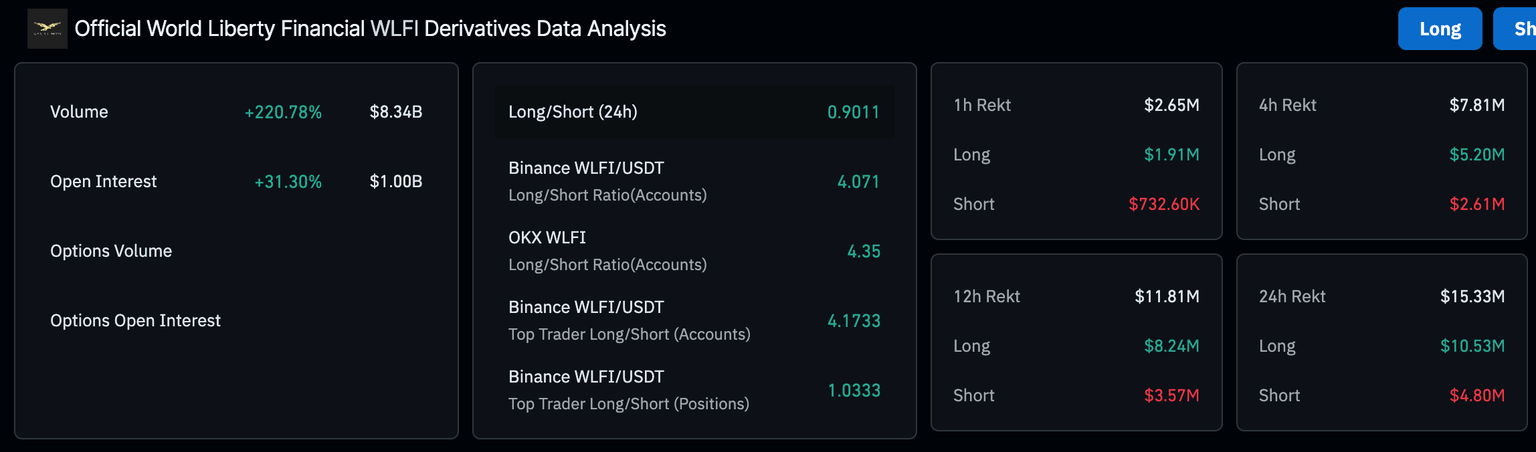The image size is (1536, 452).
Task: Click the $15.33M 24h Rekt total
Action: [1472, 296]
